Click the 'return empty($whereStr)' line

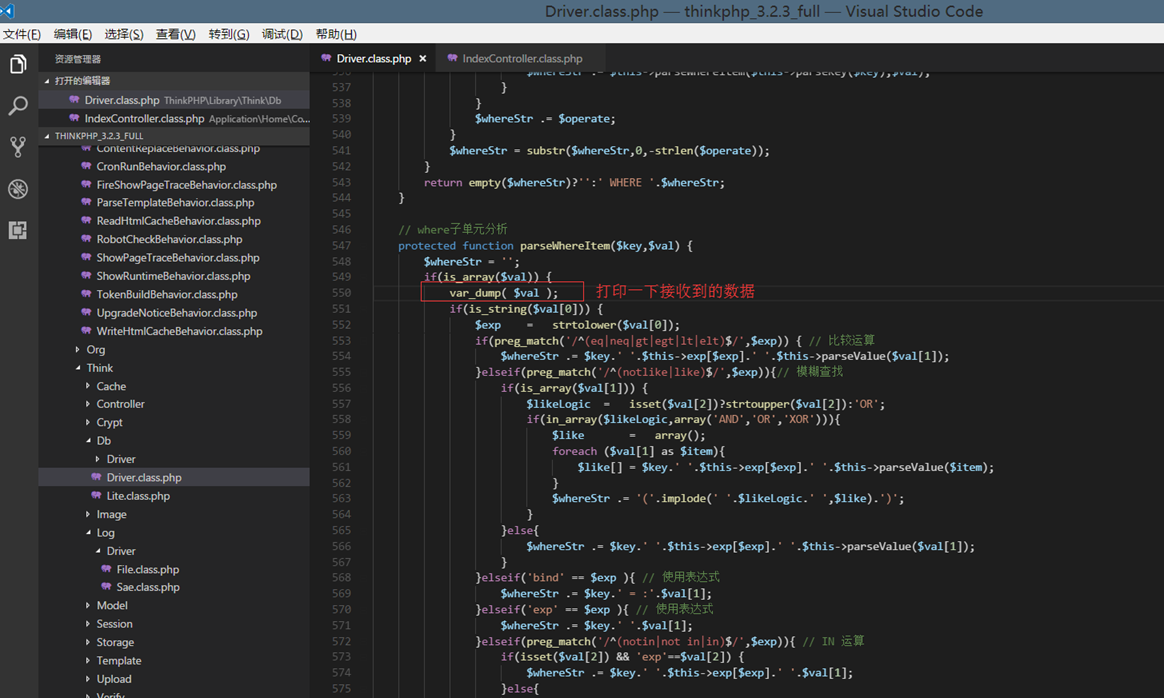pyautogui.click(x=574, y=183)
